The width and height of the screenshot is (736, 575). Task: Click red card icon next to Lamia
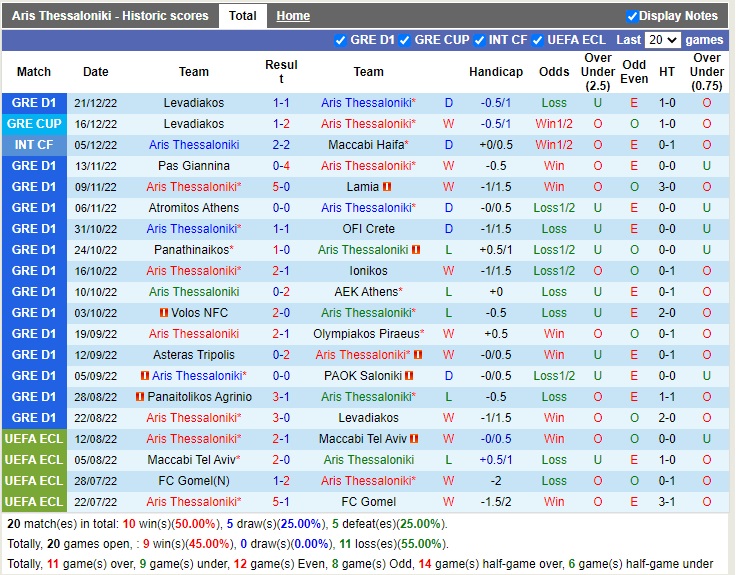[387, 187]
